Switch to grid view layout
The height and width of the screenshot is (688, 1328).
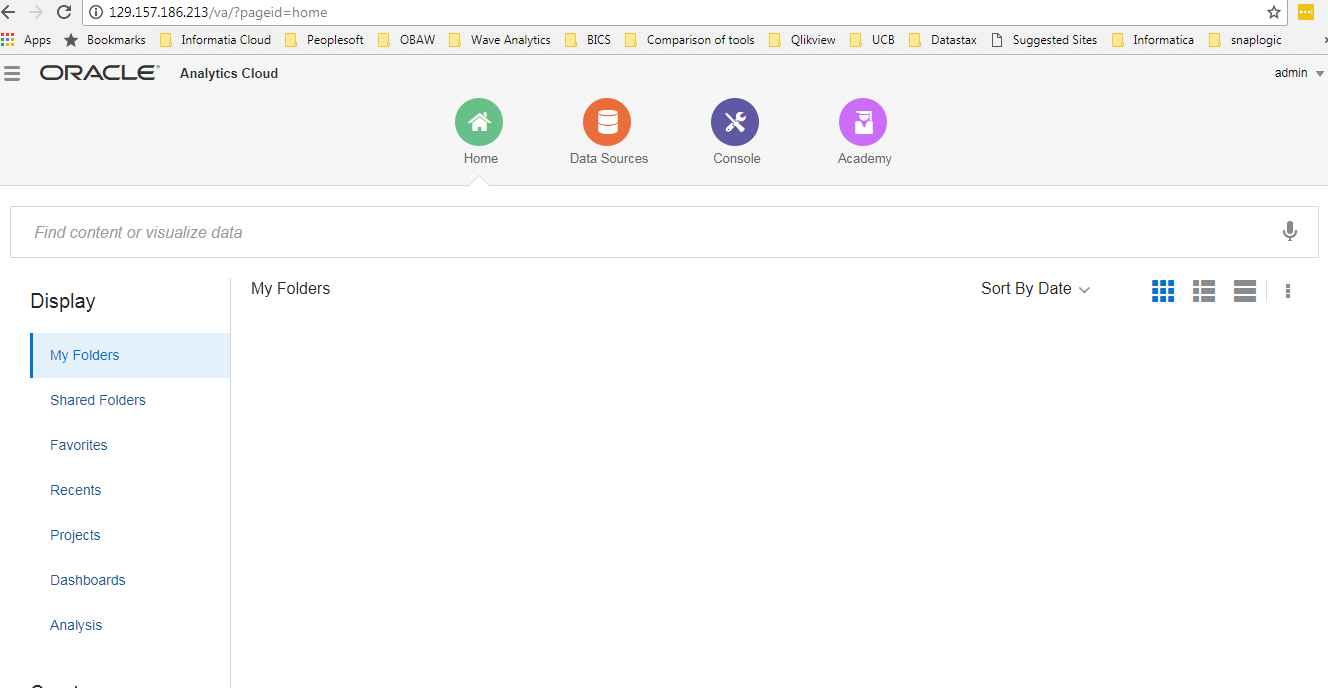(1163, 290)
